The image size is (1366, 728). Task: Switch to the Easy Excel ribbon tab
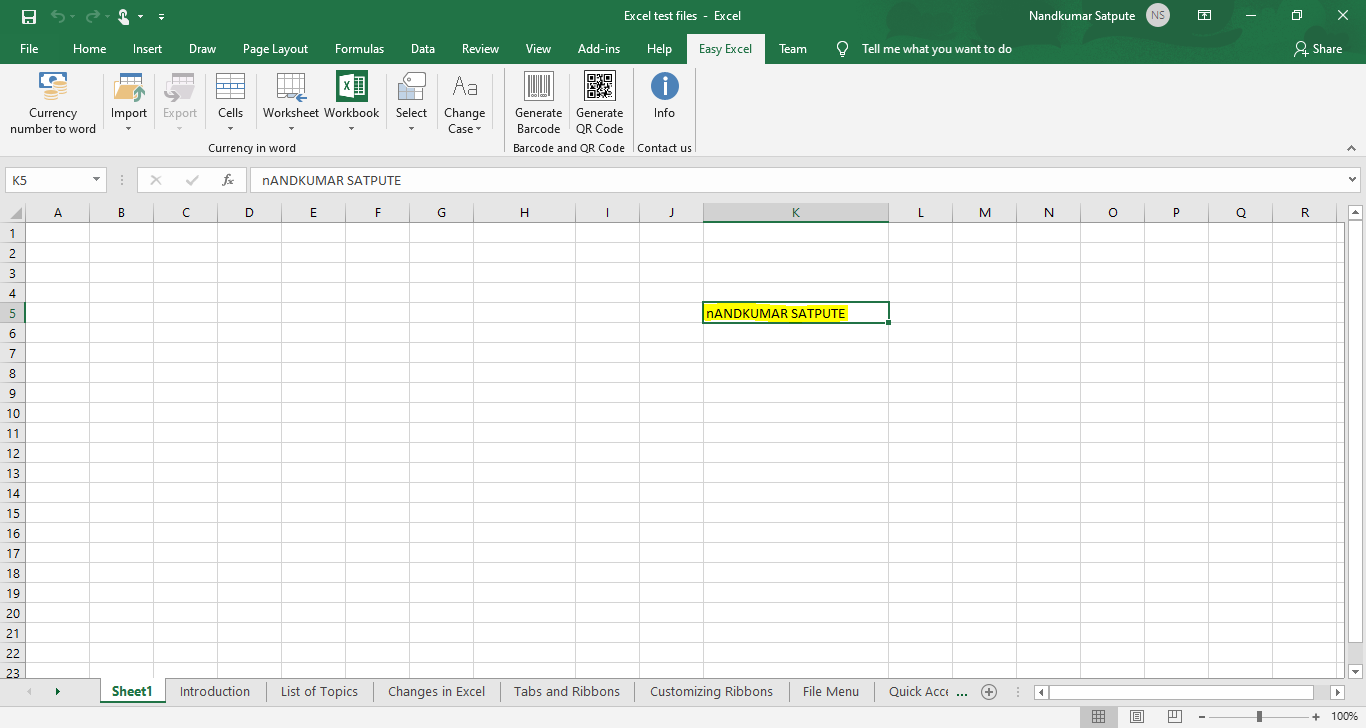pyautogui.click(x=725, y=48)
